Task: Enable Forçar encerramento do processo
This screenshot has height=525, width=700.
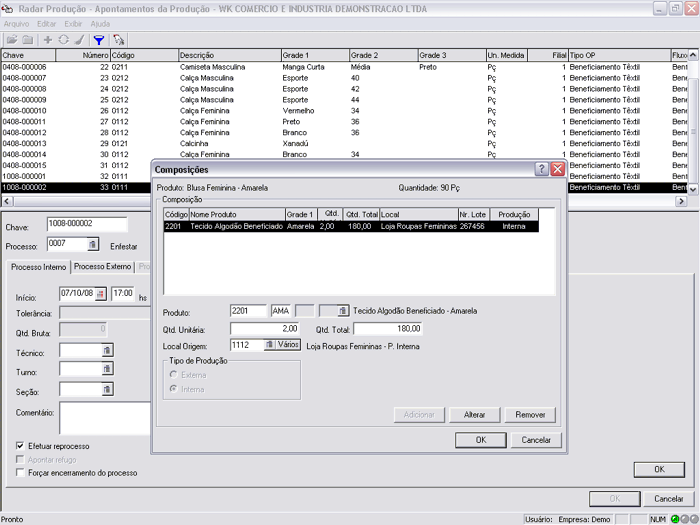Action: pyautogui.click(x=21, y=473)
